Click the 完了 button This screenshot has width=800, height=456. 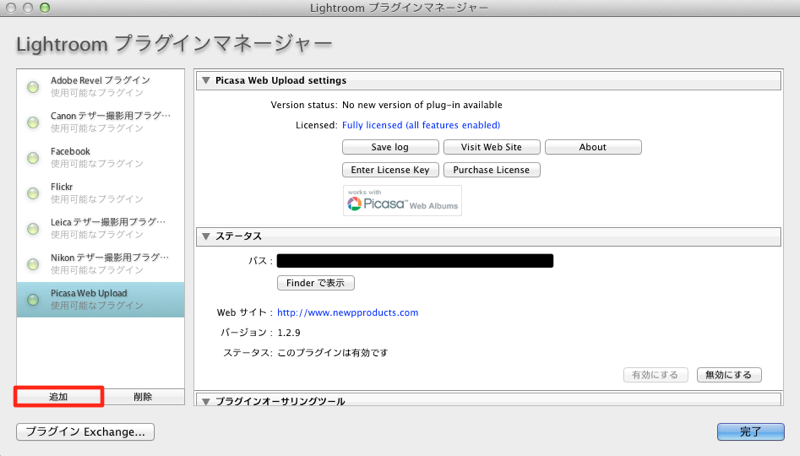point(751,432)
